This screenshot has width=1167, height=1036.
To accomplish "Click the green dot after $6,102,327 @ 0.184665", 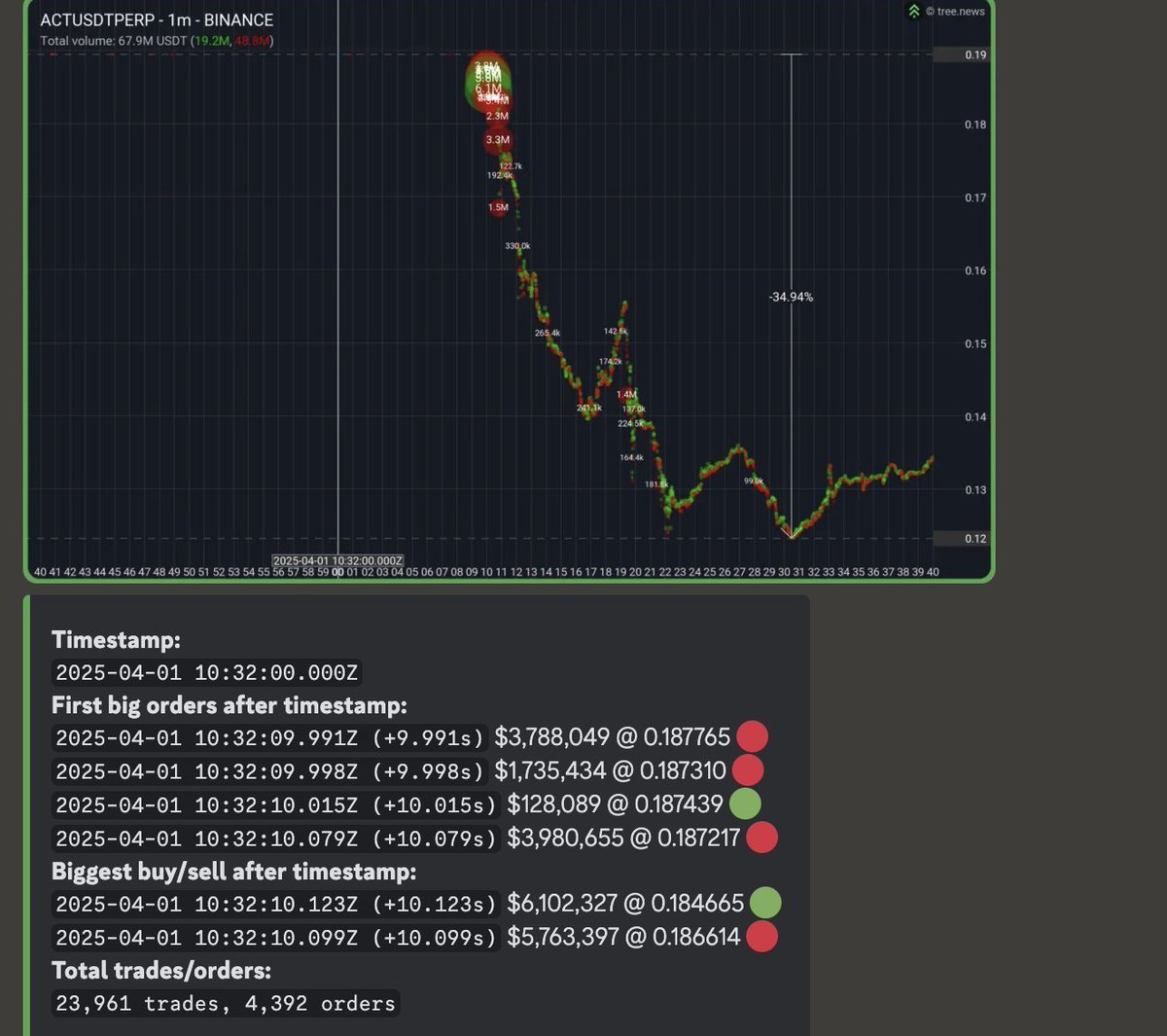I will (765, 903).
